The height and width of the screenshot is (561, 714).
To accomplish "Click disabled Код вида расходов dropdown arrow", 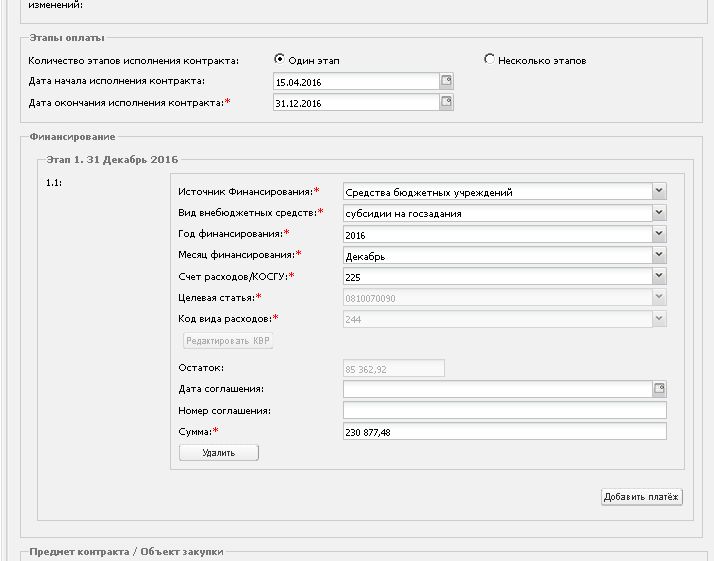I will click(x=659, y=318).
